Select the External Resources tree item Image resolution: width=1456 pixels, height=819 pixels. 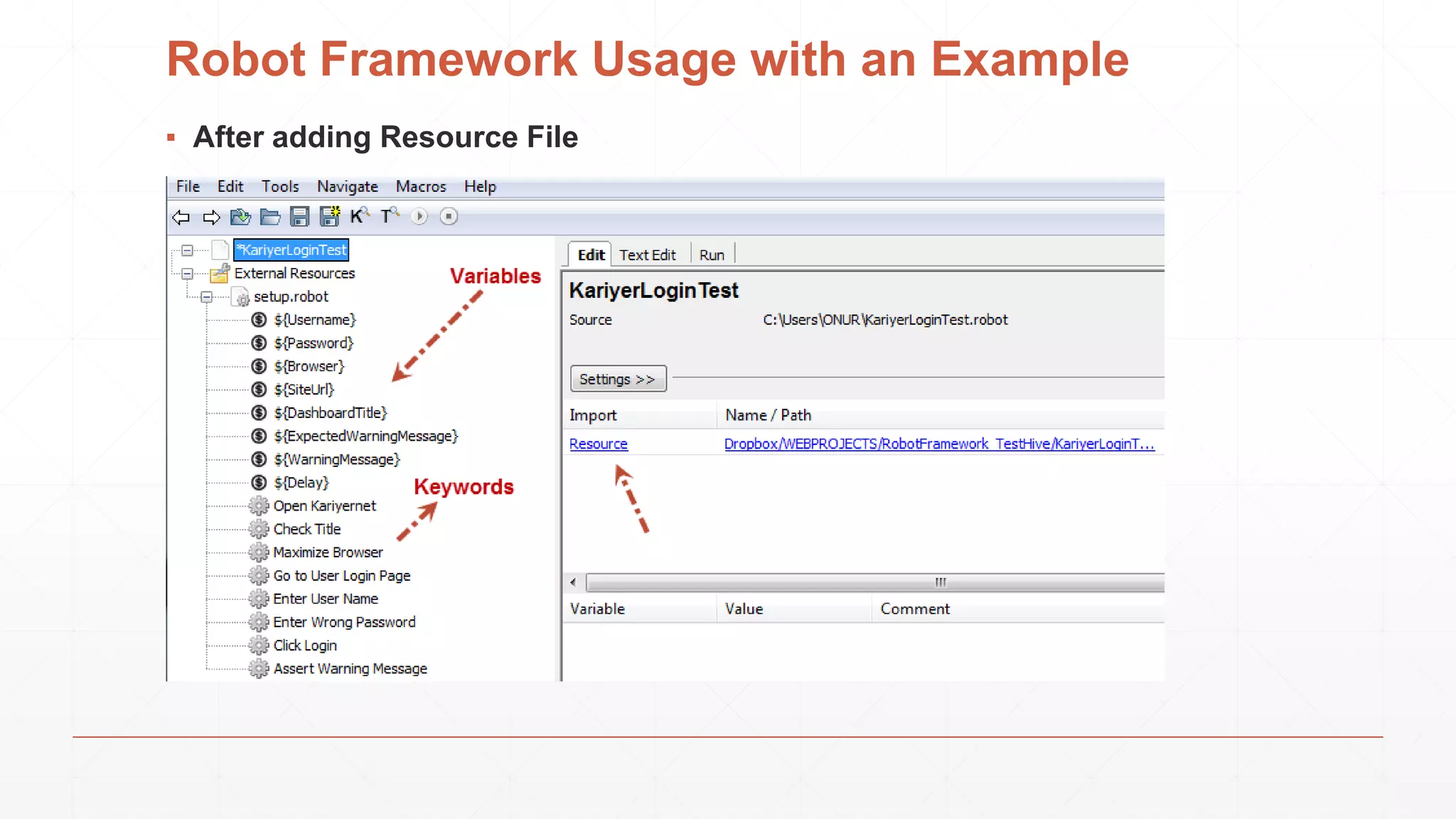tap(294, 273)
